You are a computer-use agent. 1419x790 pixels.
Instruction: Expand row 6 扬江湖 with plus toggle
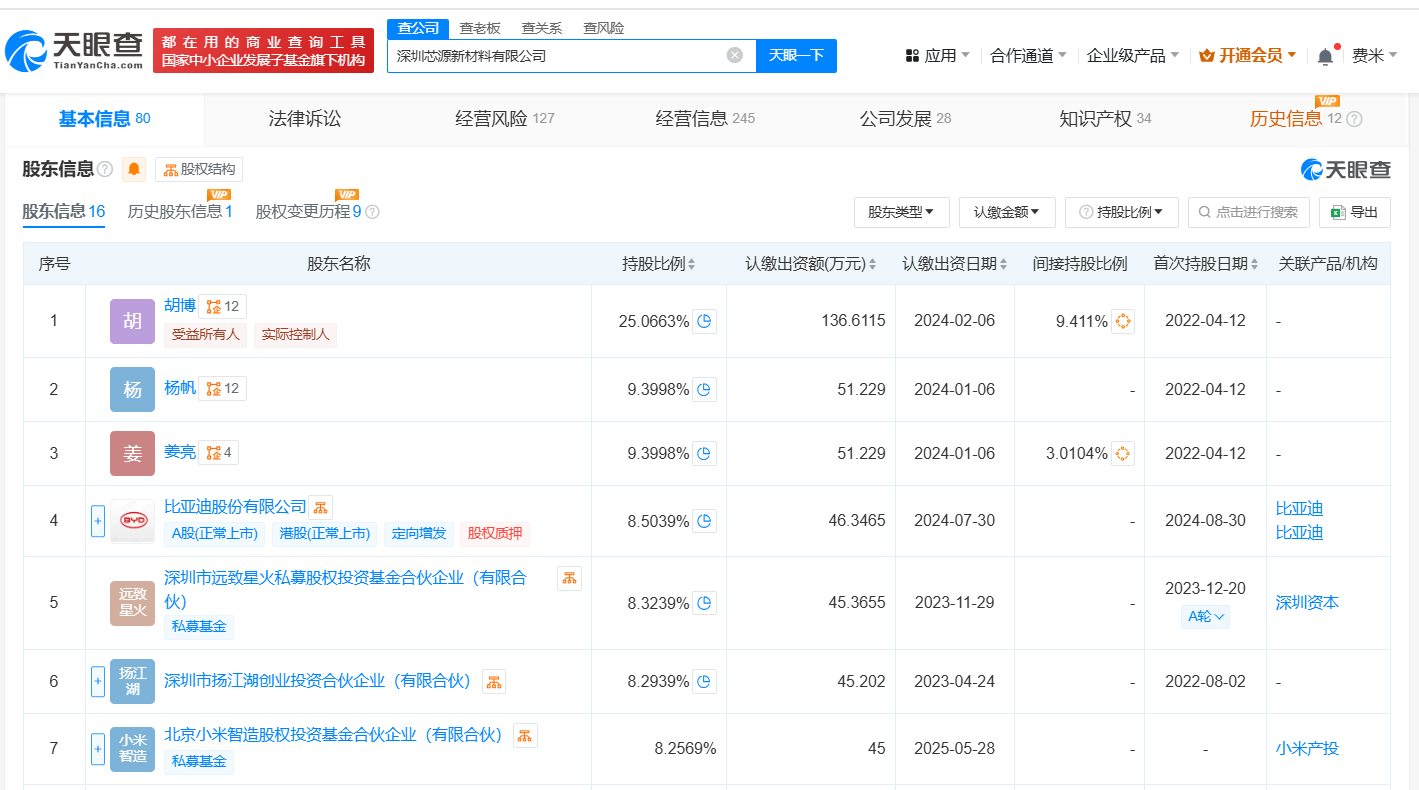pos(98,682)
